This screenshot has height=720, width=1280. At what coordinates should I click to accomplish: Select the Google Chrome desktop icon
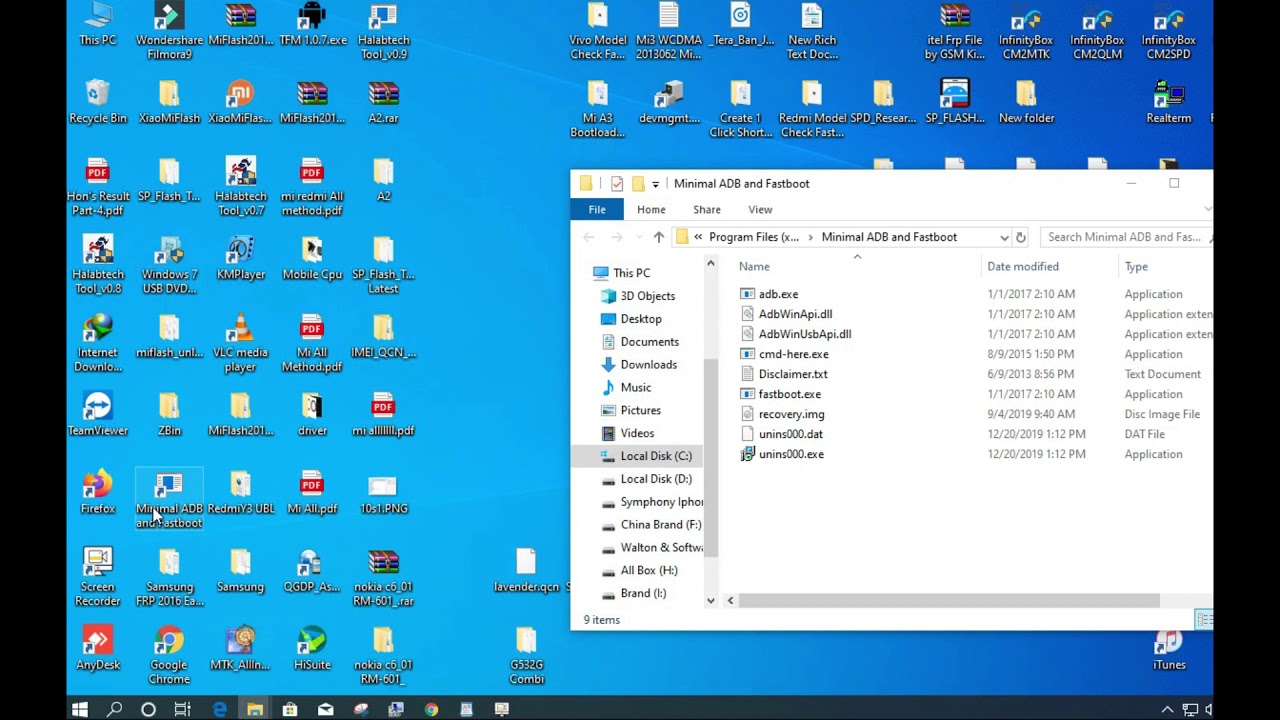point(169,655)
